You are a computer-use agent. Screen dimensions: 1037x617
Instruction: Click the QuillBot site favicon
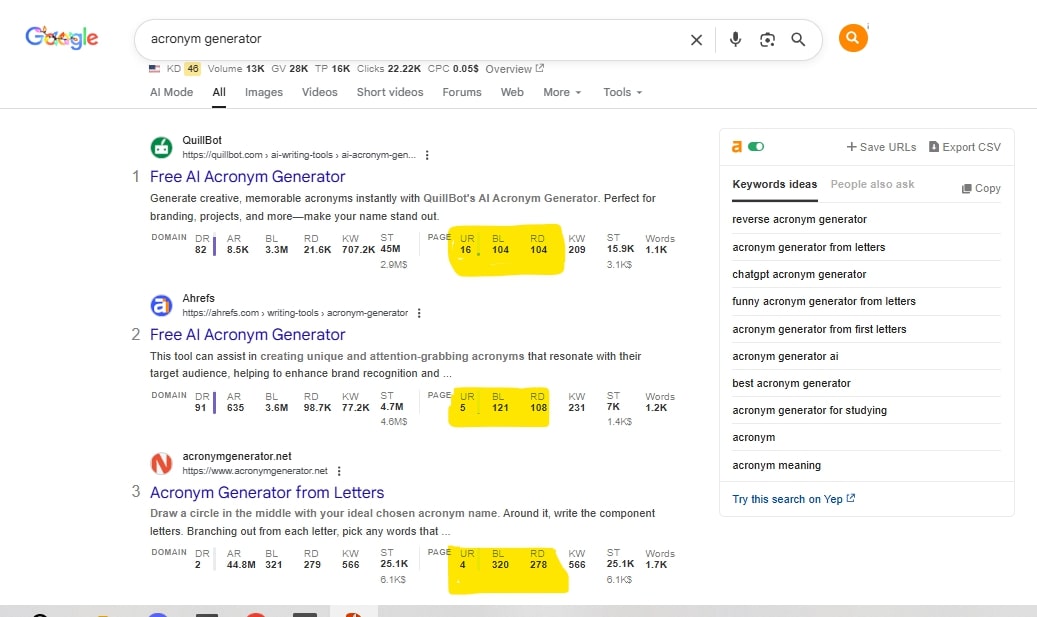pos(161,148)
